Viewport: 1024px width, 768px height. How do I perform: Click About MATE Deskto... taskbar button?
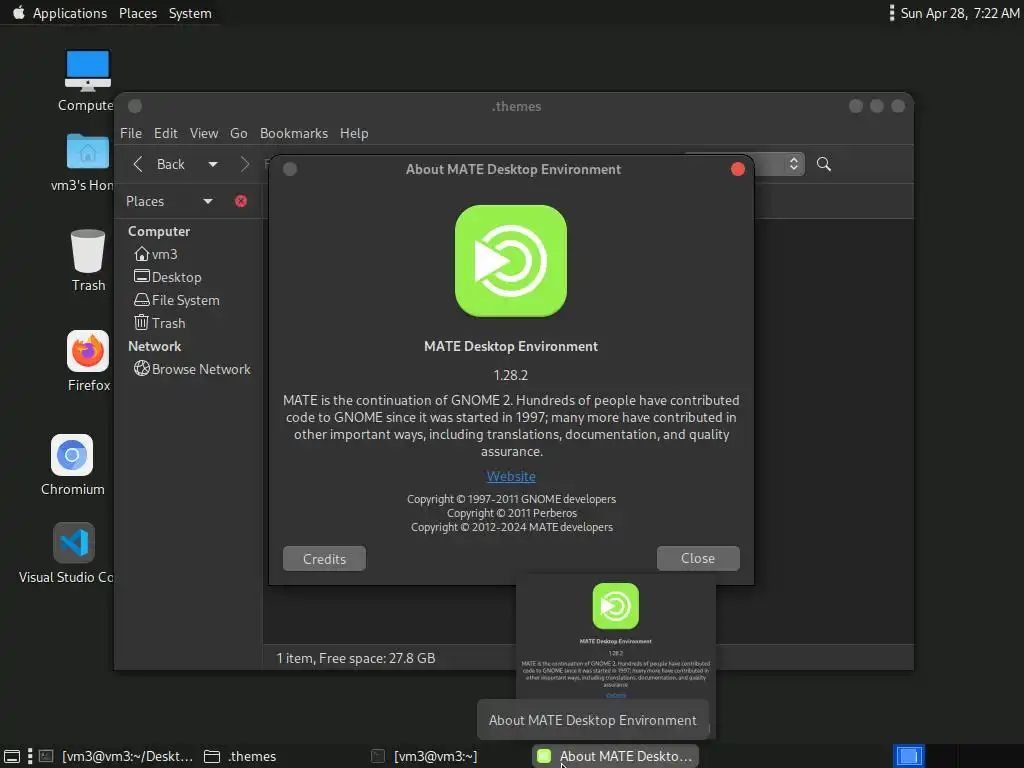(615, 756)
